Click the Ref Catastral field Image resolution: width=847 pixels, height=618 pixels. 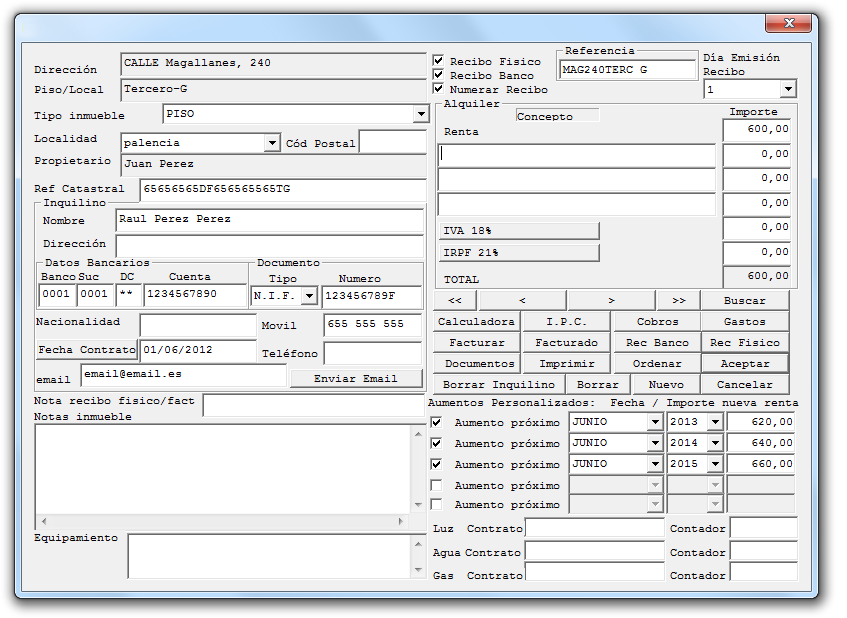(x=283, y=190)
